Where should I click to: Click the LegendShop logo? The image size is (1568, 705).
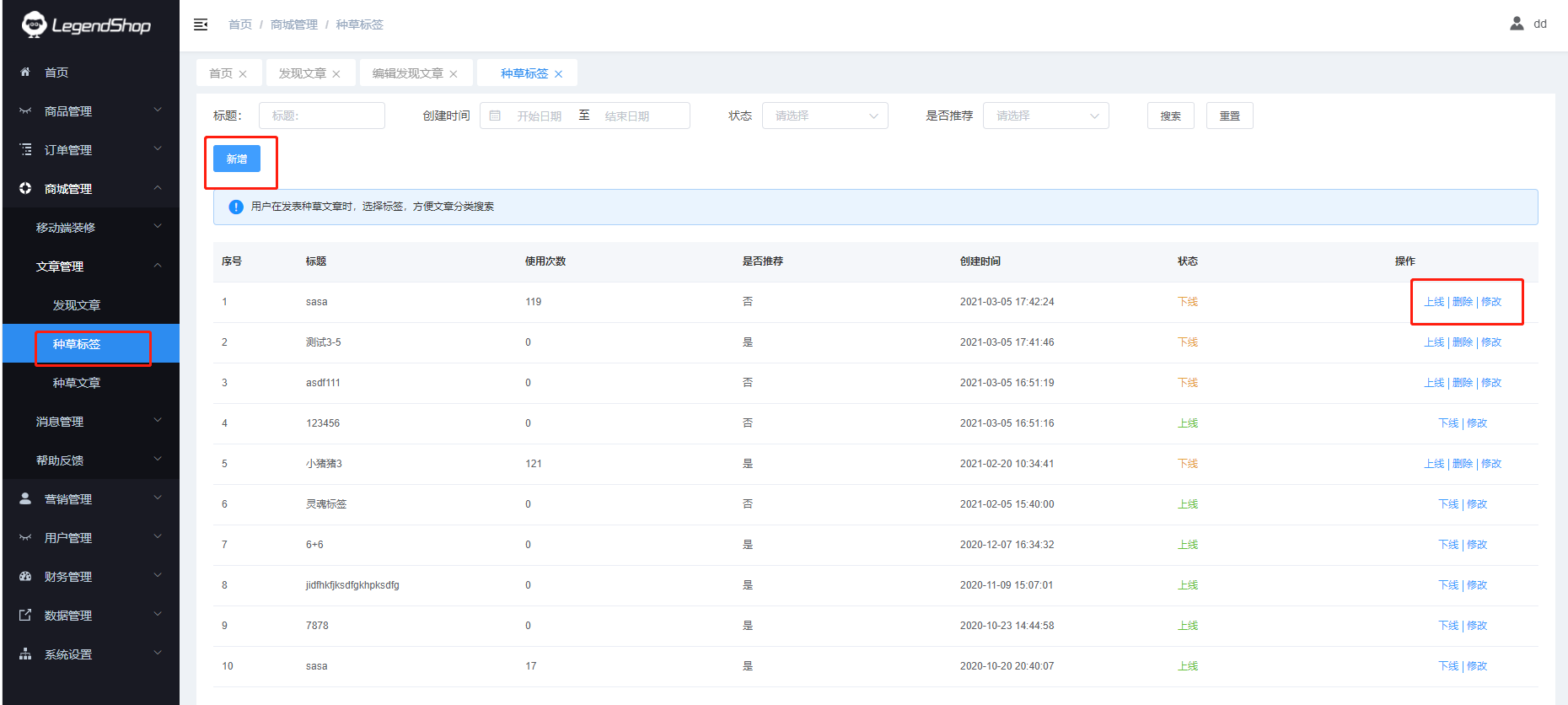point(86,25)
